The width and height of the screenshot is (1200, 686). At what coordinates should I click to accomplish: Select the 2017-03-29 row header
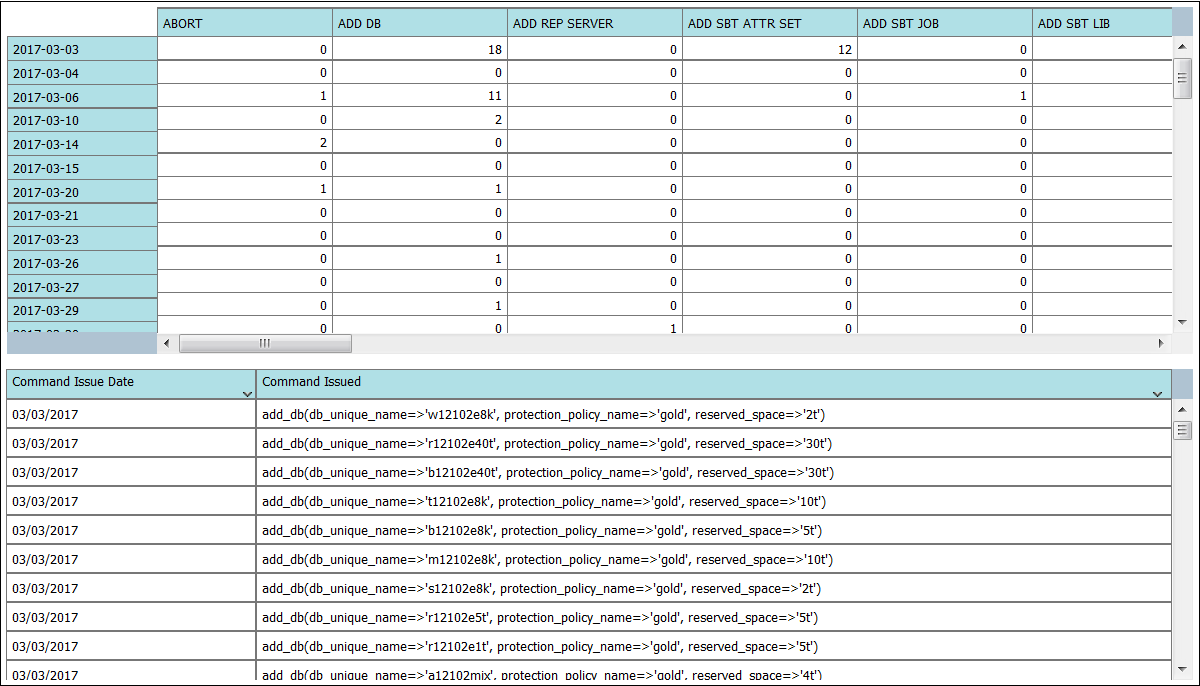(x=82, y=310)
